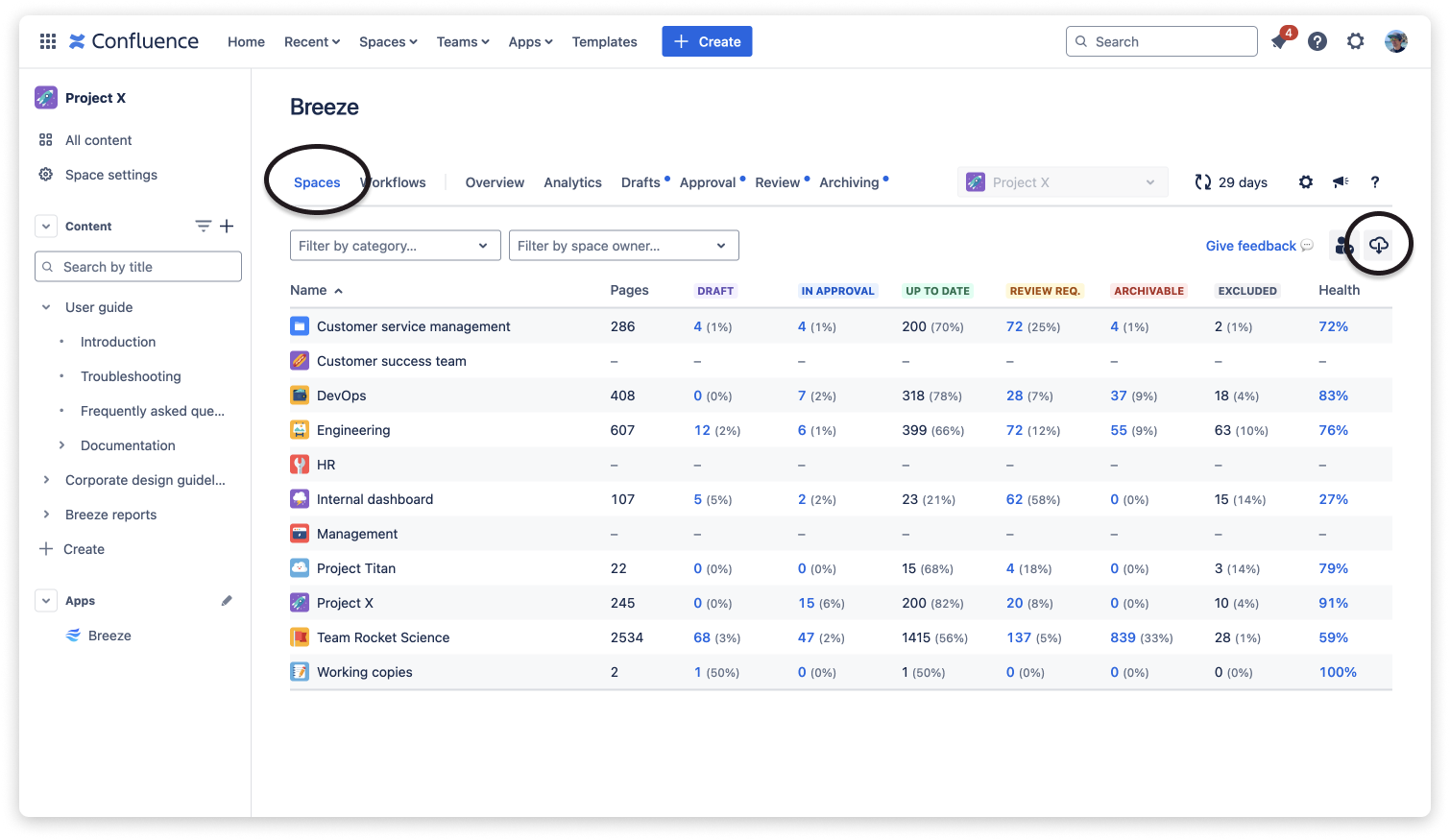Click the Confluence logo
This screenshot has width=1450, height=840.
133,41
